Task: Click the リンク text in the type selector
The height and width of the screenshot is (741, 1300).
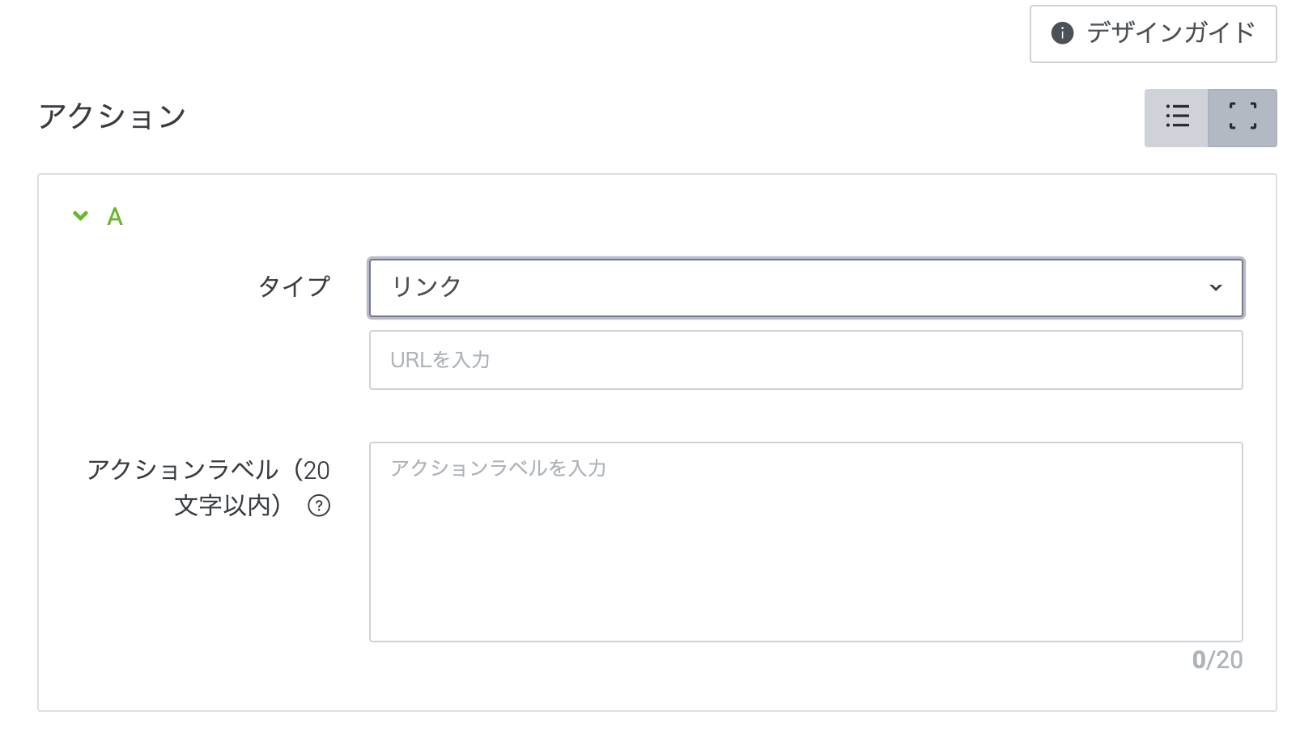Action: [427, 287]
